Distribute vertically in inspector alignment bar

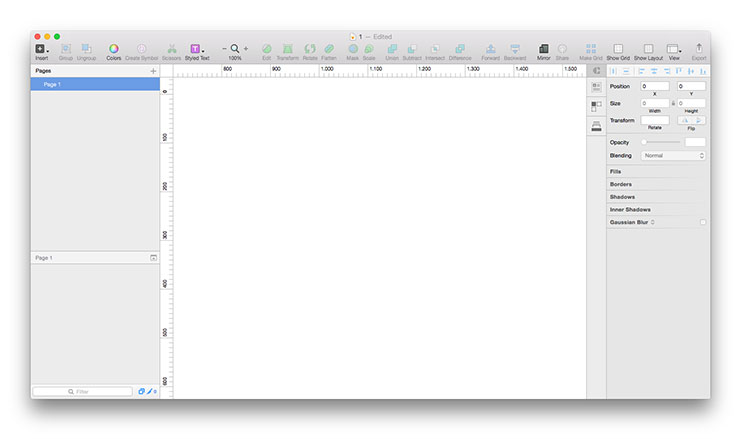626,71
